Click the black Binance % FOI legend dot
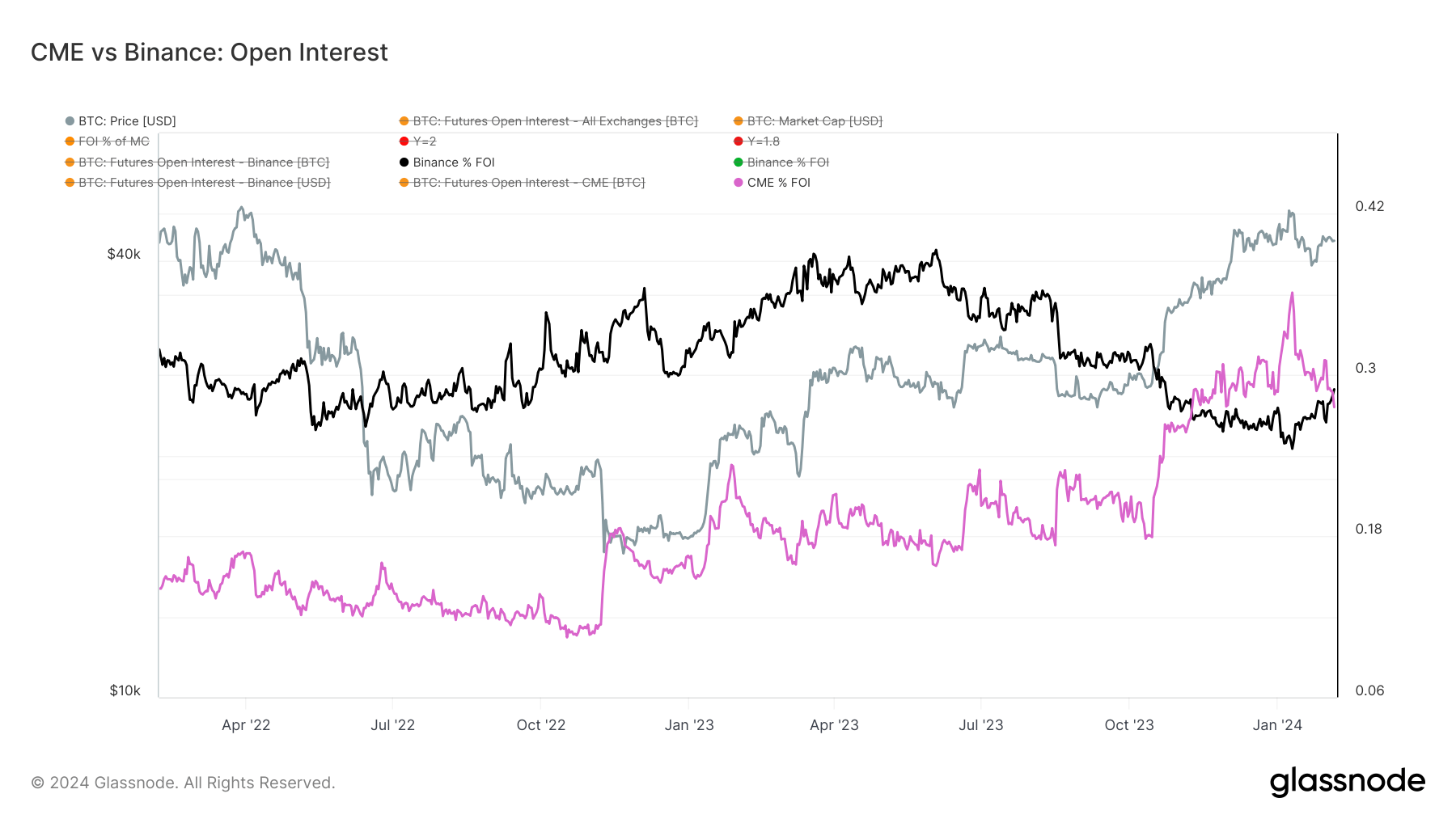The width and height of the screenshot is (1456, 819). pos(404,163)
